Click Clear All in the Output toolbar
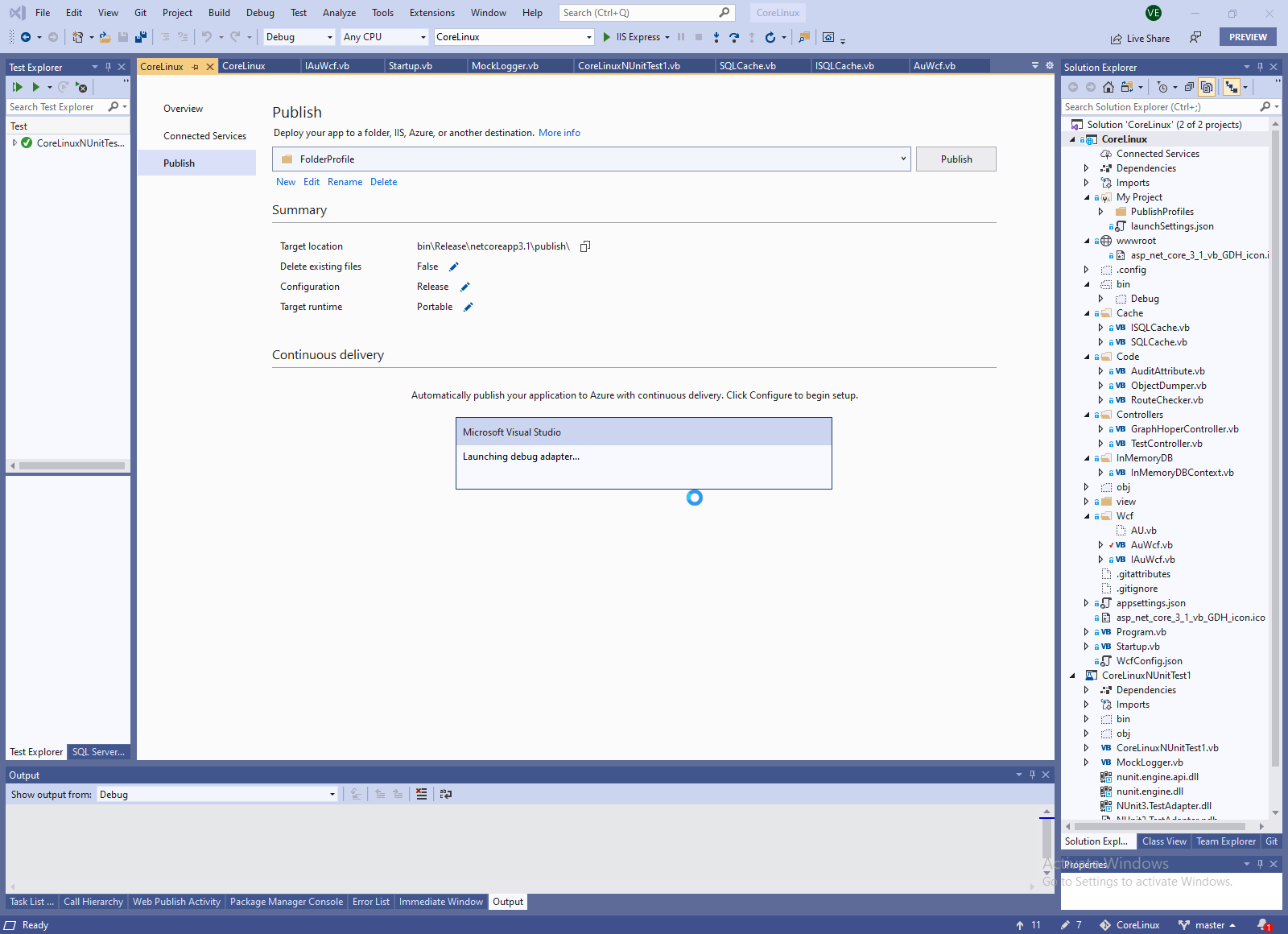 pos(421,794)
